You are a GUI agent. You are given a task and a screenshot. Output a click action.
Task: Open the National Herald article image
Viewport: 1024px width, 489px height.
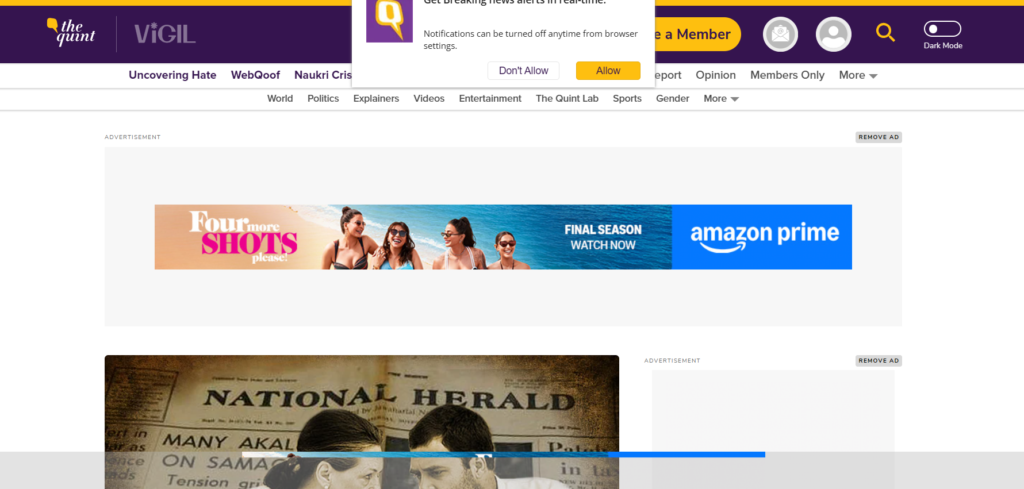point(362,422)
